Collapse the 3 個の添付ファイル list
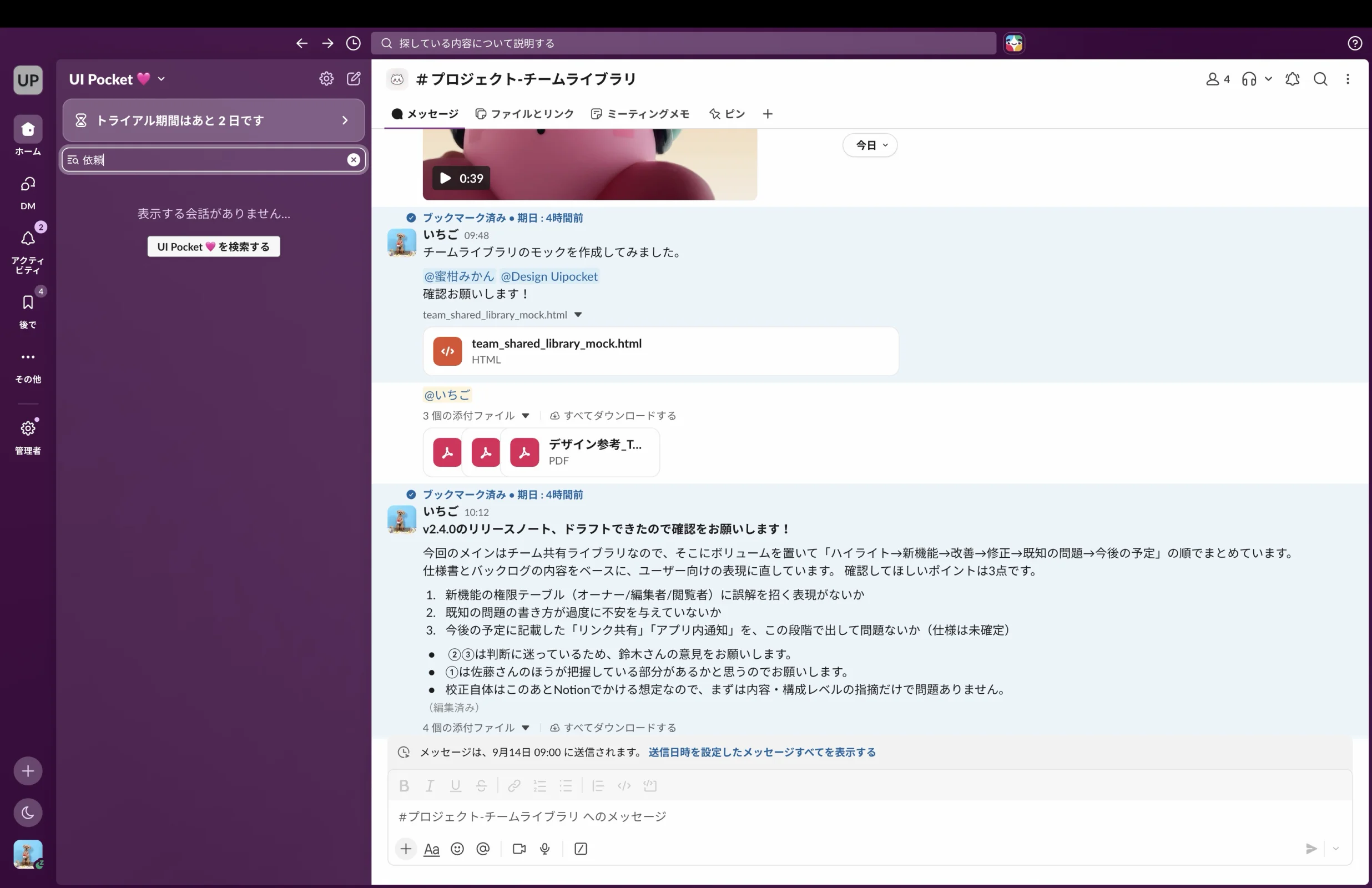Screen dimensions: 1372x888 point(525,416)
